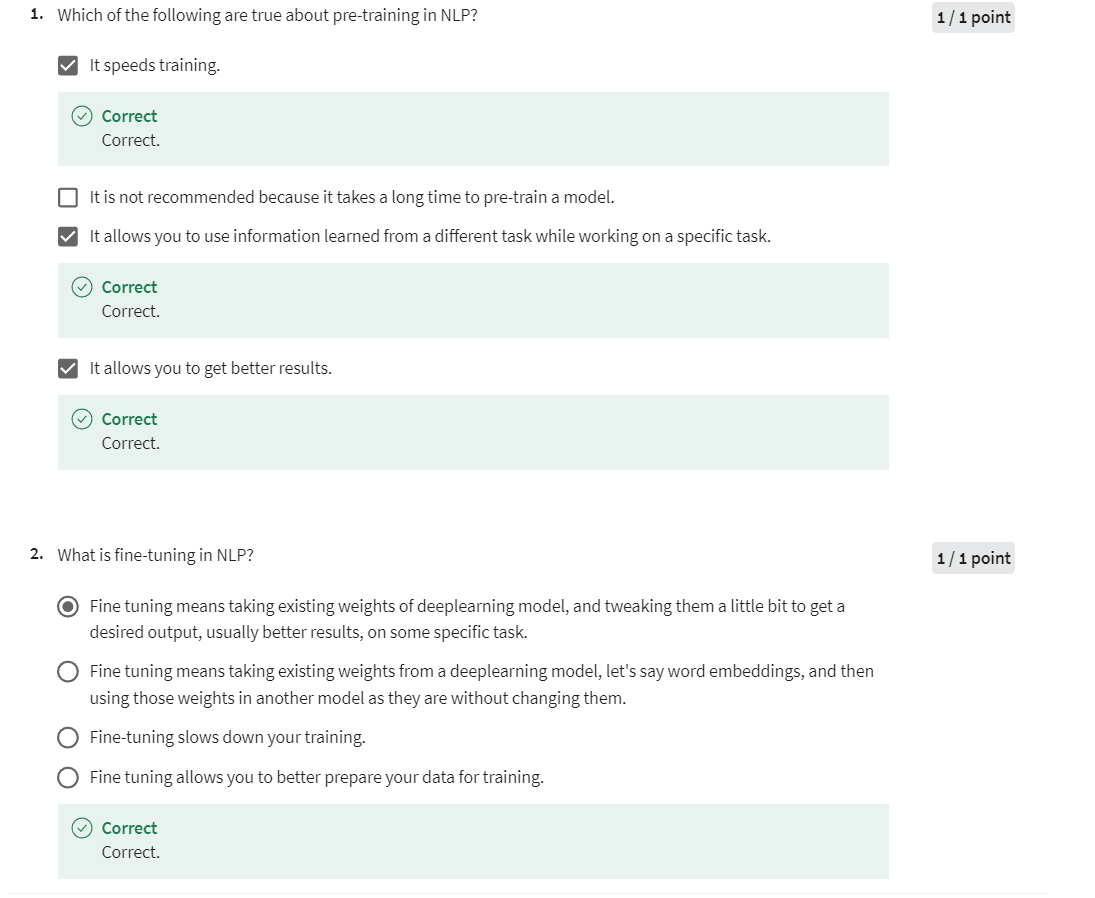Click green check icon in question 2 feedback
Image resolution: width=1095 pixels, height=898 pixels.
[x=82, y=828]
